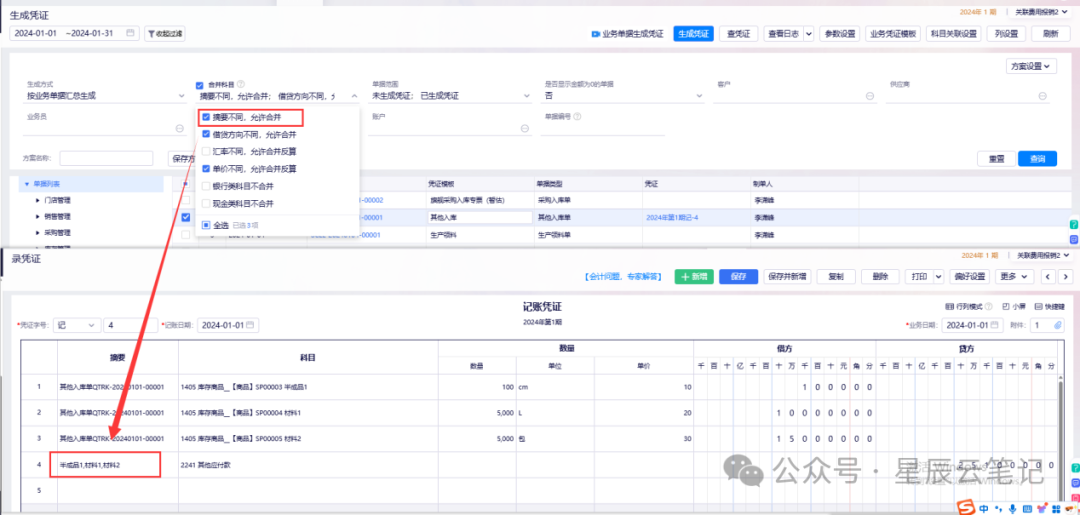This screenshot has width=1080, height=515.
Task: Click the 参数设置 button
Action: [840, 33]
